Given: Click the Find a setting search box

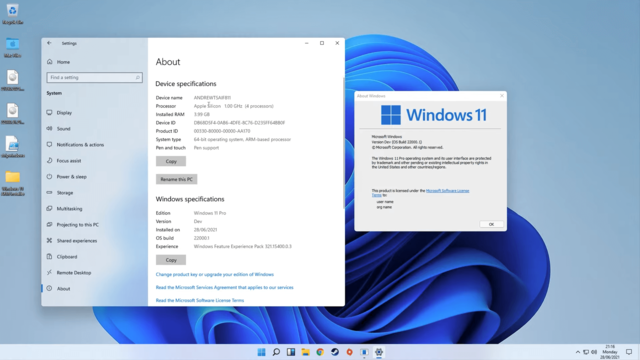Looking at the screenshot, I should pos(94,78).
